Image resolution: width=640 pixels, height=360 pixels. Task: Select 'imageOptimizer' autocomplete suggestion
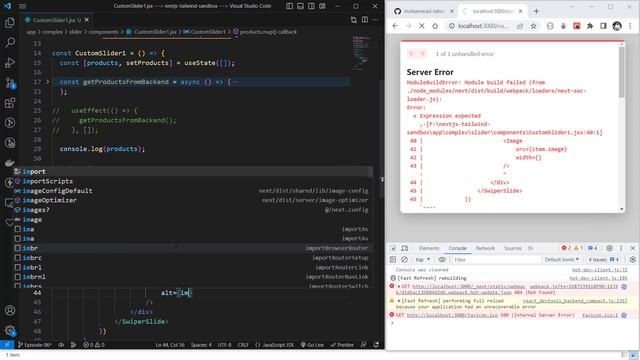(x=193, y=200)
